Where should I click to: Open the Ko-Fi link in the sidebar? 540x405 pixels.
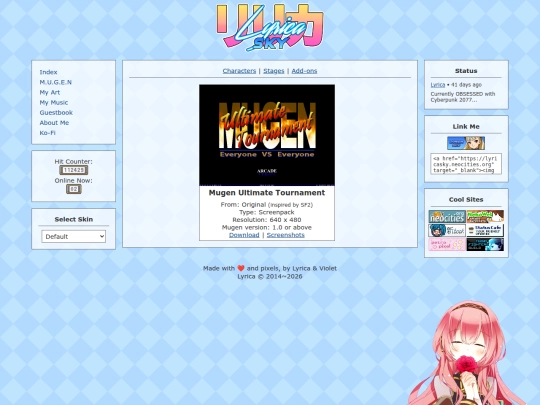tap(48, 133)
